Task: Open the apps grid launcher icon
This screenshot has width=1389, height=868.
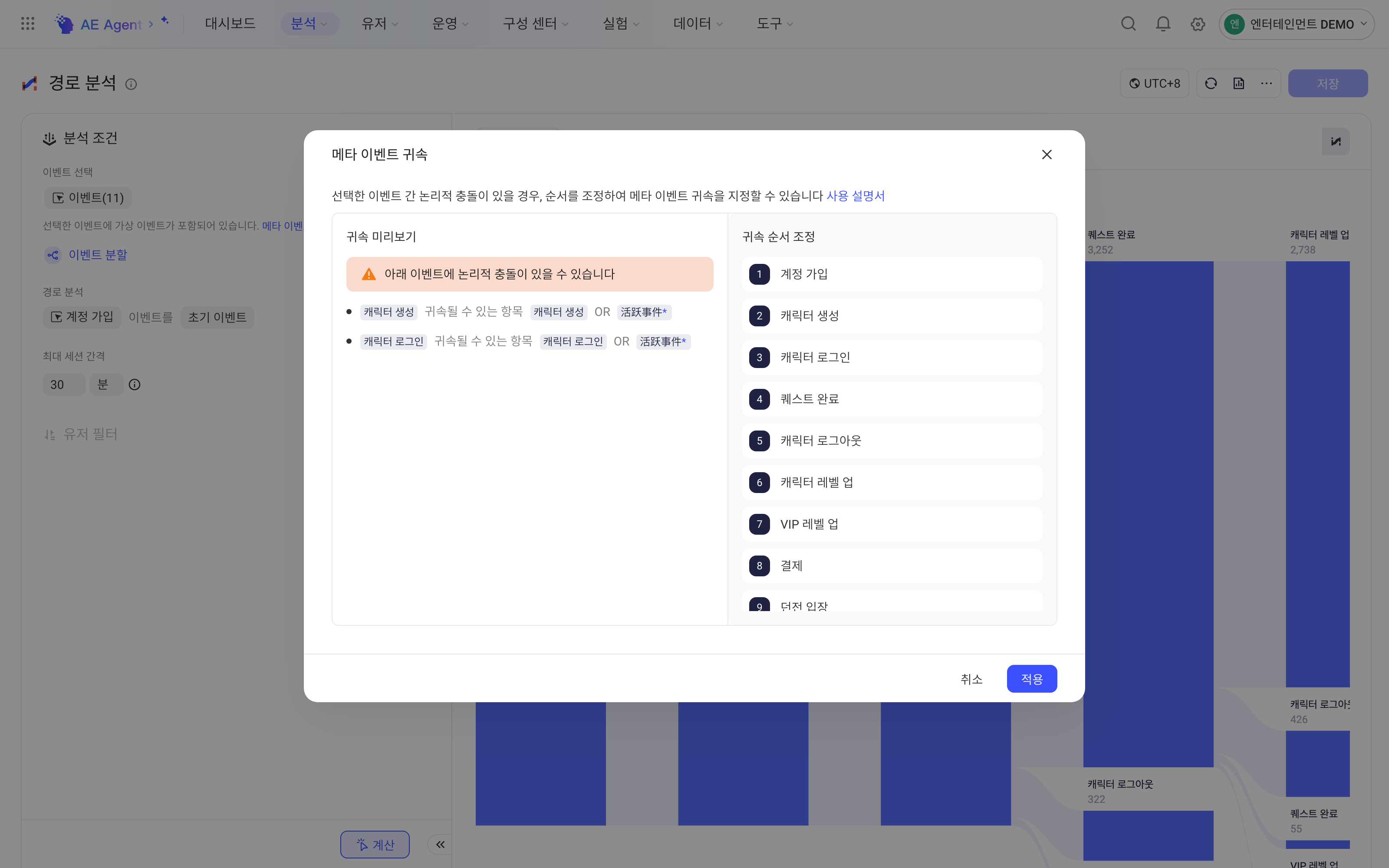Action: coord(27,23)
